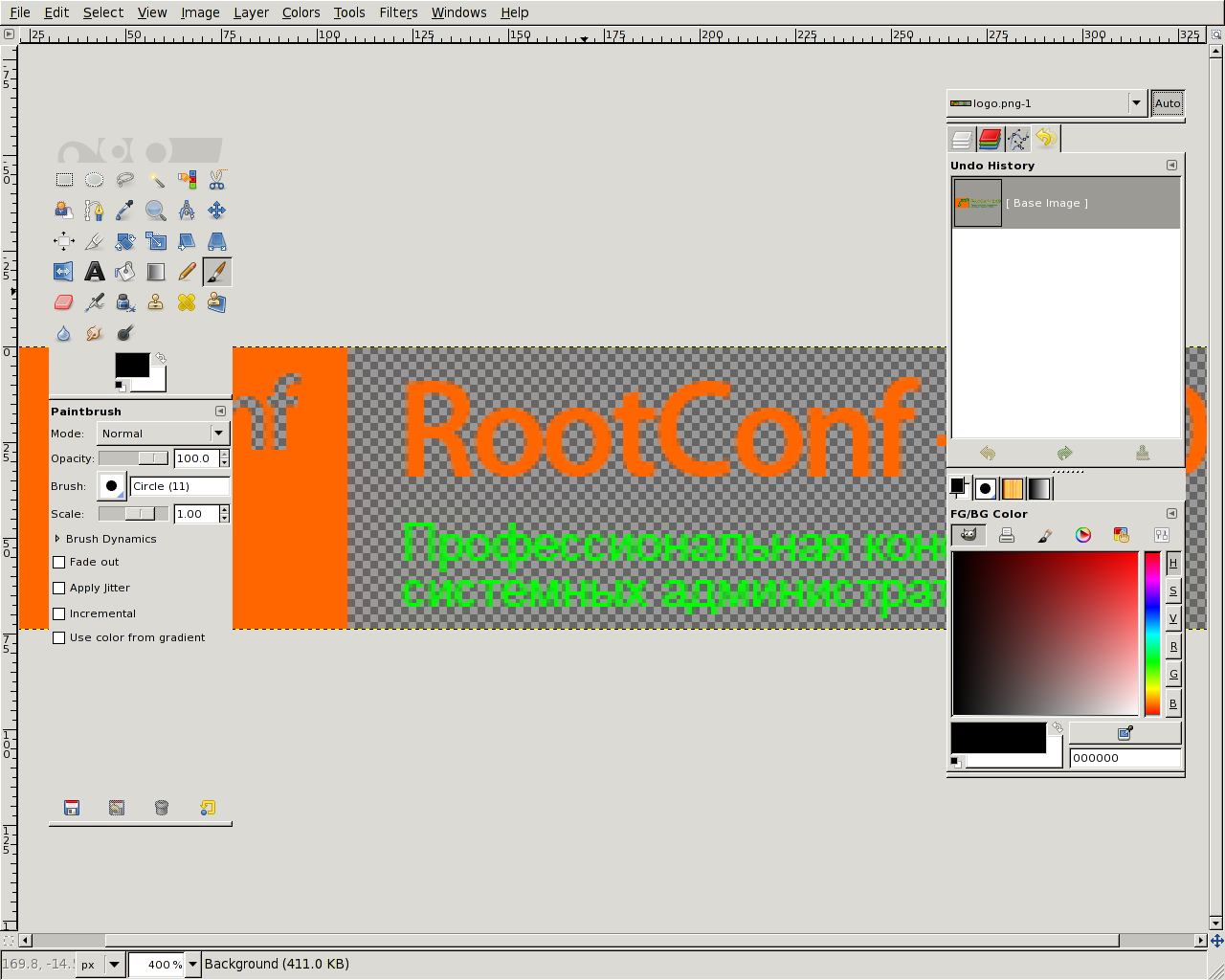Switch to the Paths dock tab
Image resolution: width=1225 pixels, height=980 pixels.
pyautogui.click(x=1018, y=139)
